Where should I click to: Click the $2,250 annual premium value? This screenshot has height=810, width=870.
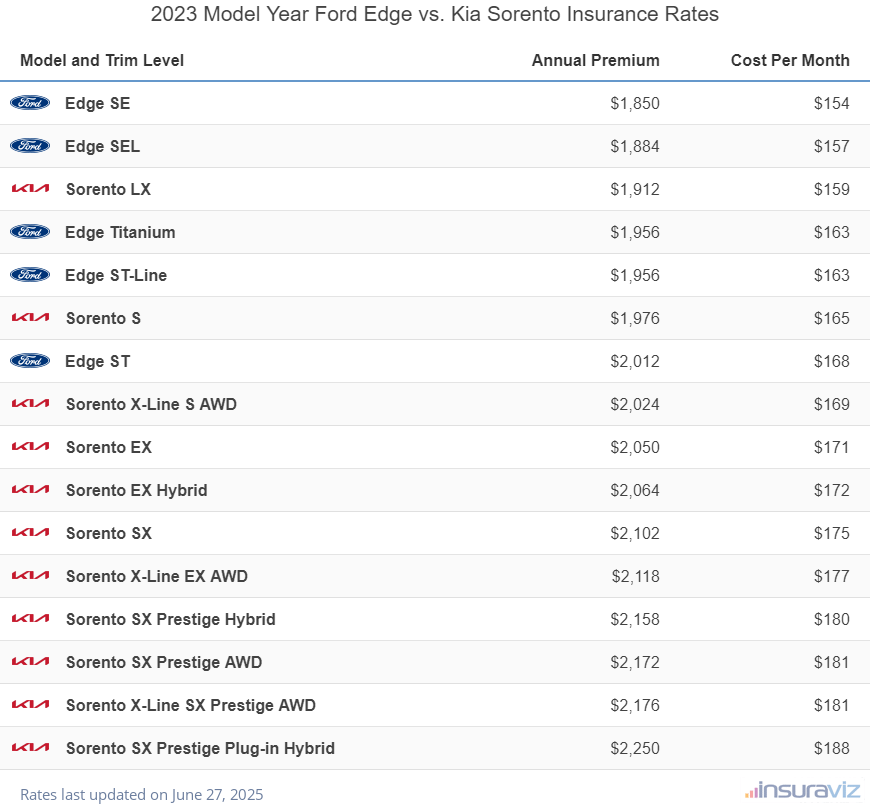(635, 748)
